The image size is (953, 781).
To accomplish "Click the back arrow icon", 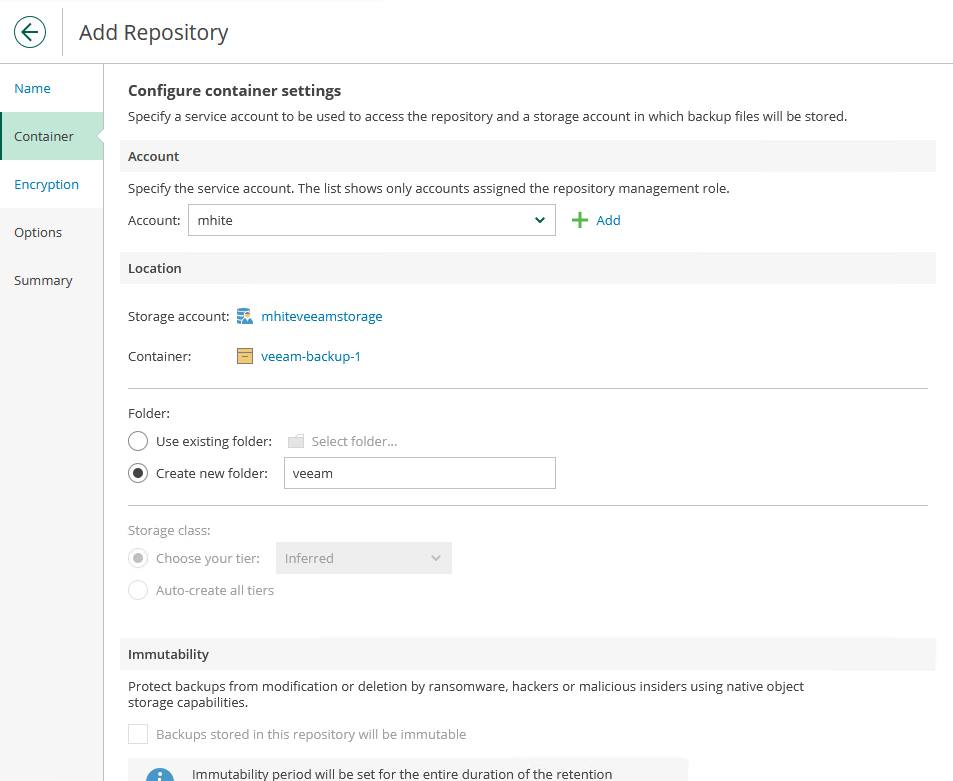I will (30, 32).
